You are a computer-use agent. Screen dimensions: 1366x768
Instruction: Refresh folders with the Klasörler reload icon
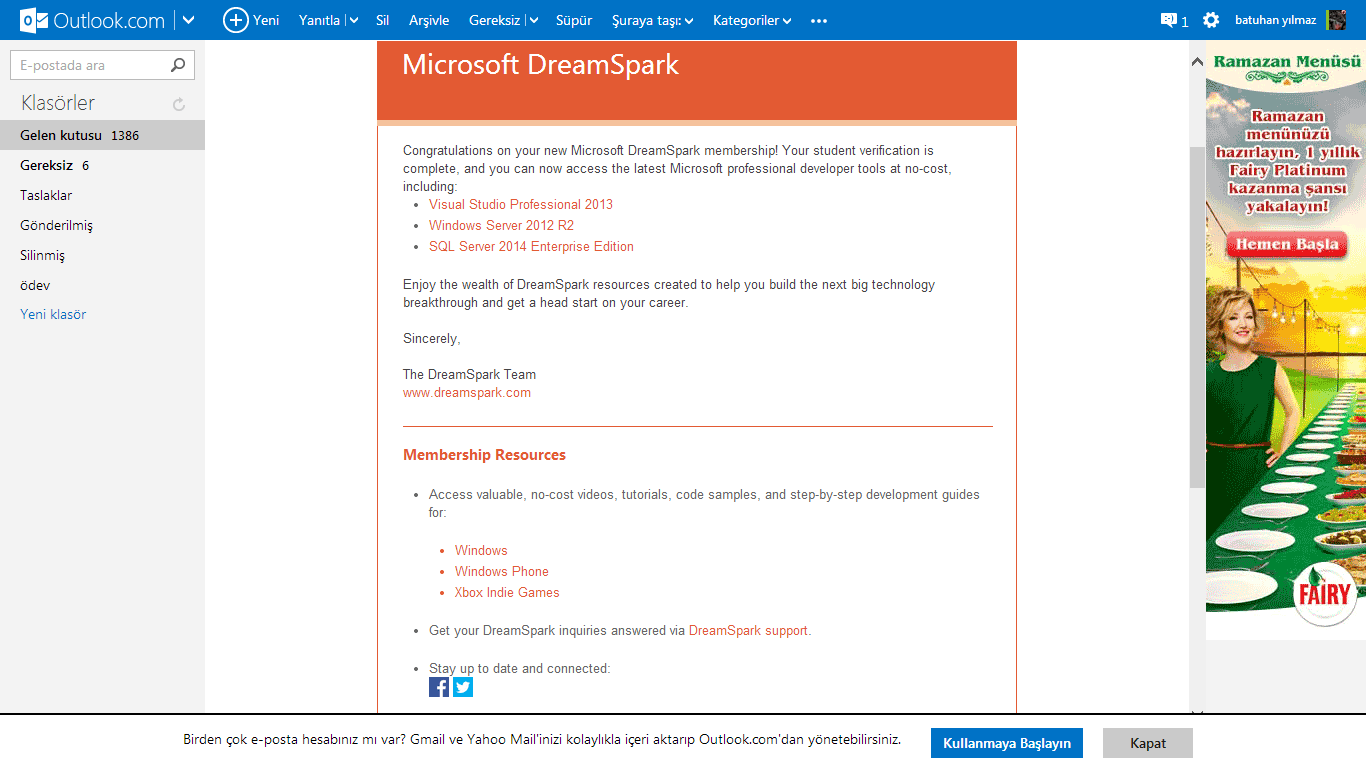point(179,104)
